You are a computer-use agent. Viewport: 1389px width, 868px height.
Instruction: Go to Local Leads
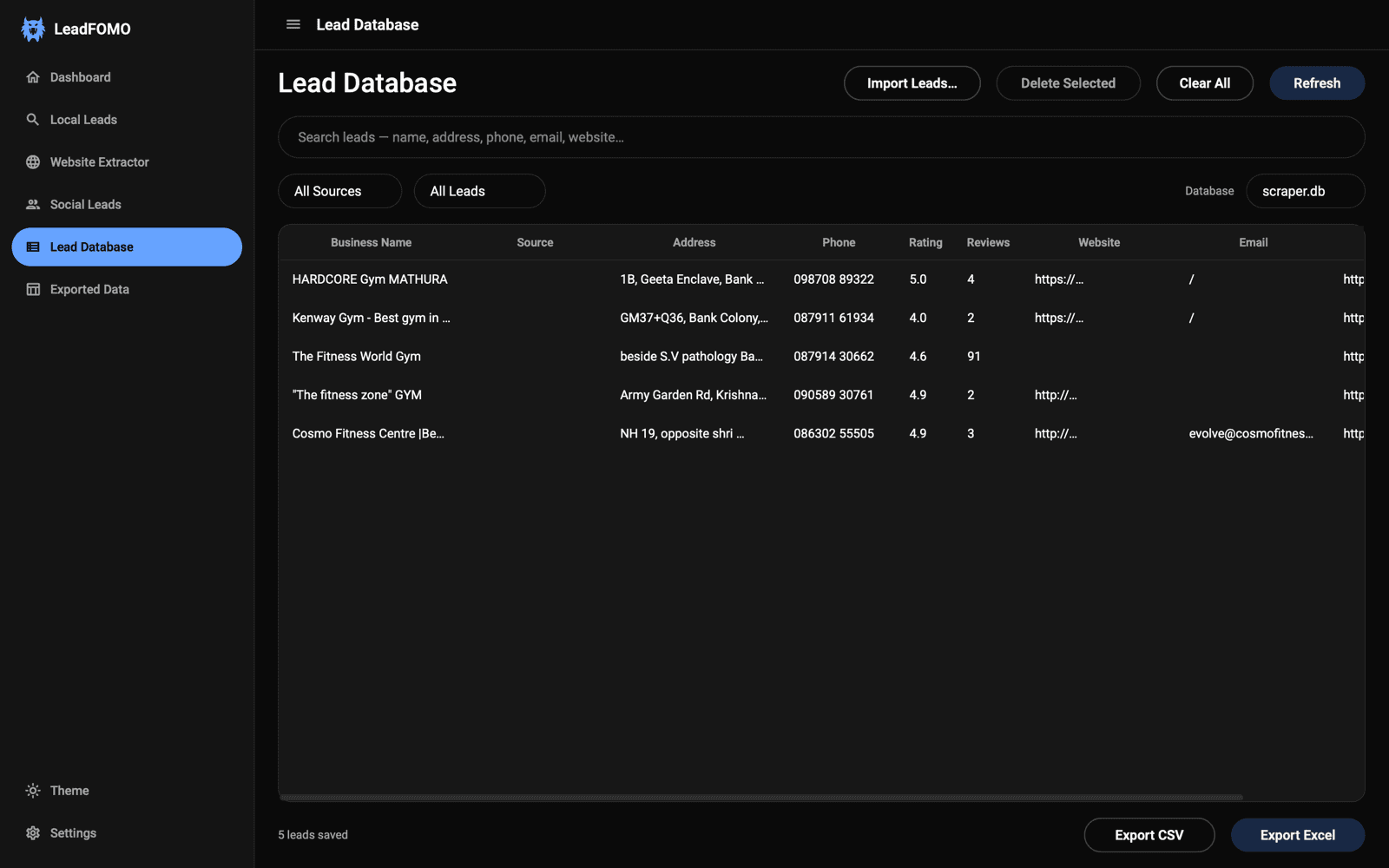127,120
